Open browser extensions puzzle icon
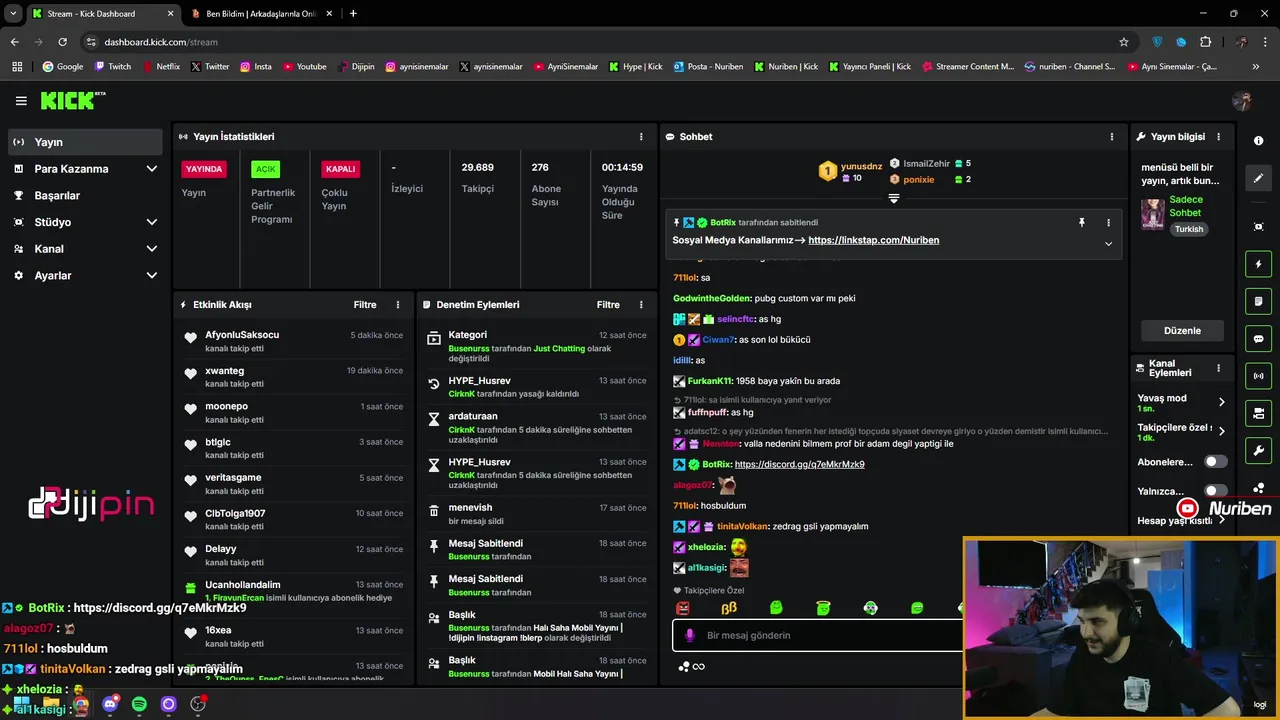1280x720 pixels. click(1205, 42)
